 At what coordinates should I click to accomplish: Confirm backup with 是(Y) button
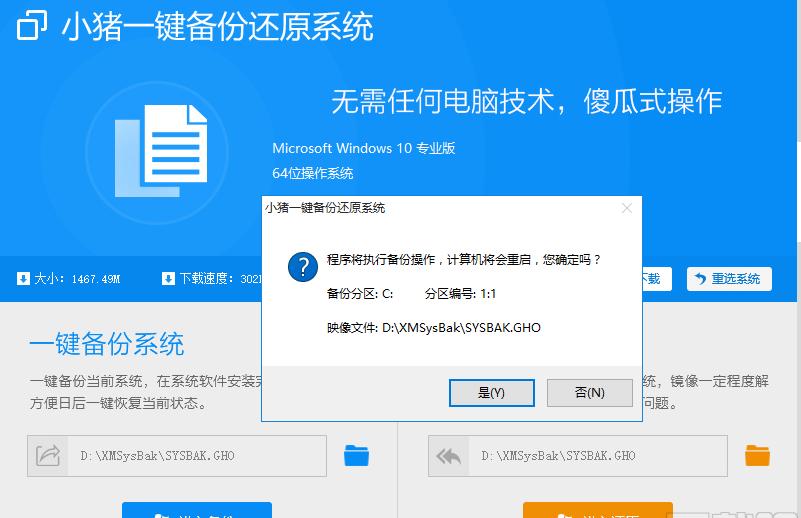(x=491, y=393)
